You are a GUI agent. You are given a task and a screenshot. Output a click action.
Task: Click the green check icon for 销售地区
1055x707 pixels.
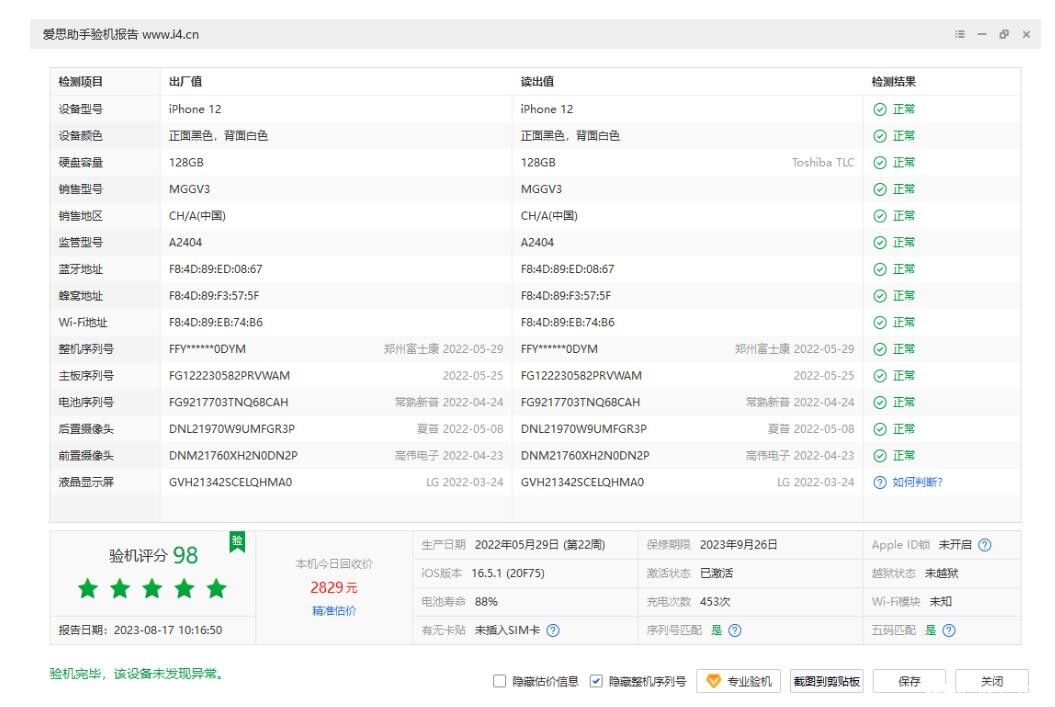click(x=879, y=216)
